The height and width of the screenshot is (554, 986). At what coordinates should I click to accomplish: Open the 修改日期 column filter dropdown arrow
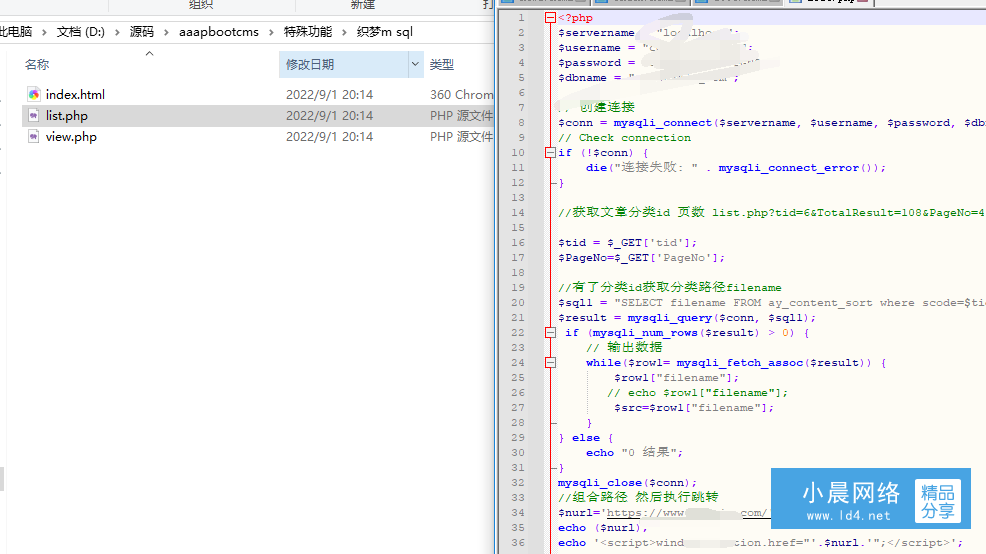[416, 64]
